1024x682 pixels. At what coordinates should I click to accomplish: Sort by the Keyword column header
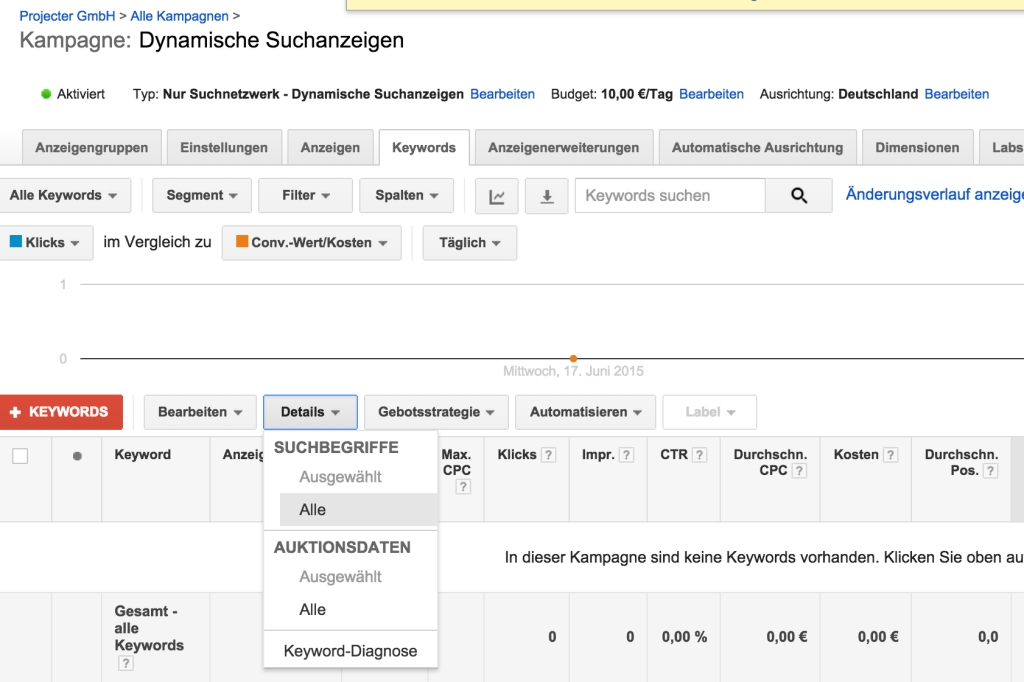point(142,455)
